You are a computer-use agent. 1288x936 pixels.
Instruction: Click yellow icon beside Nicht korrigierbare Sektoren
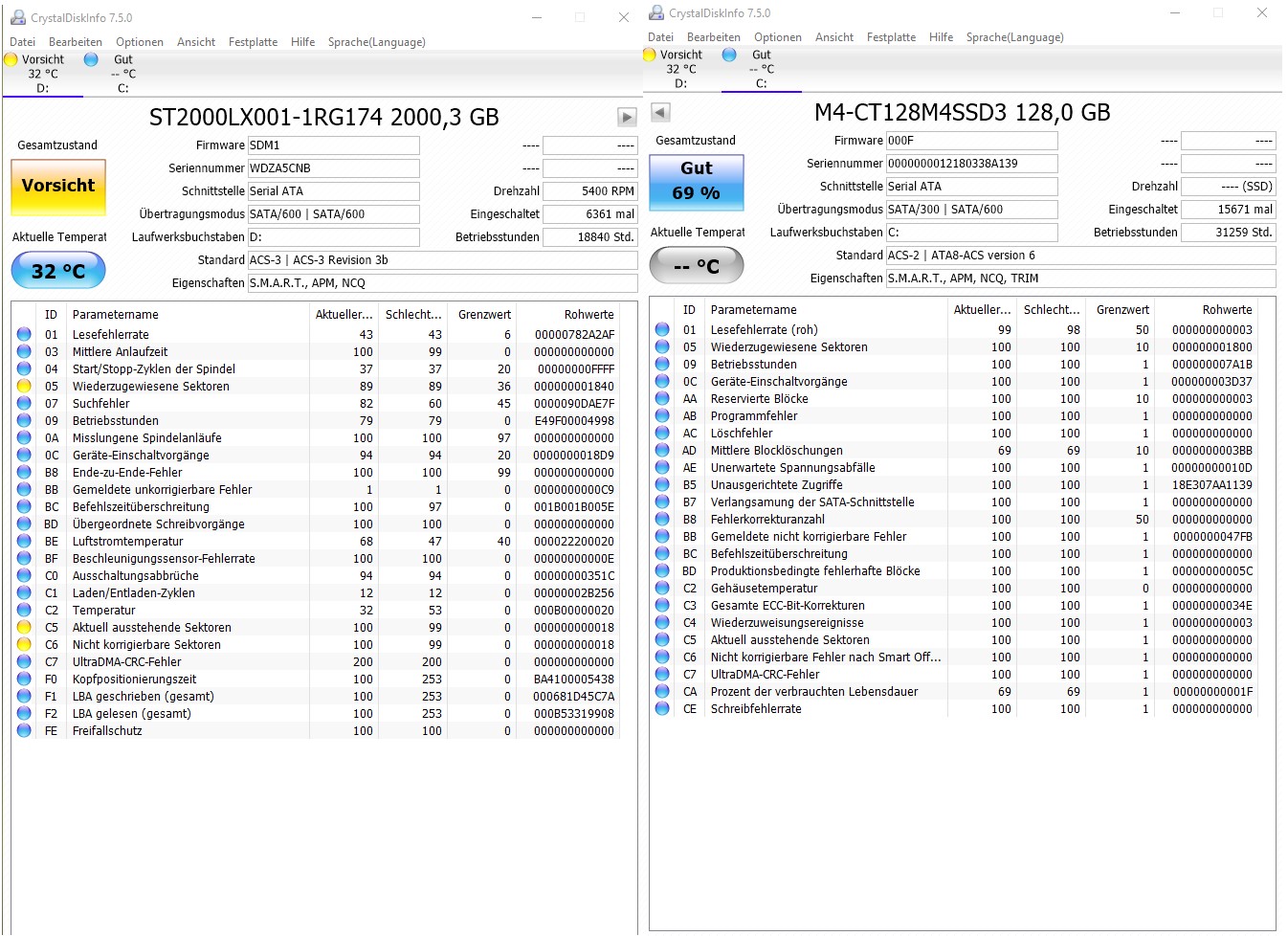[x=23, y=644]
